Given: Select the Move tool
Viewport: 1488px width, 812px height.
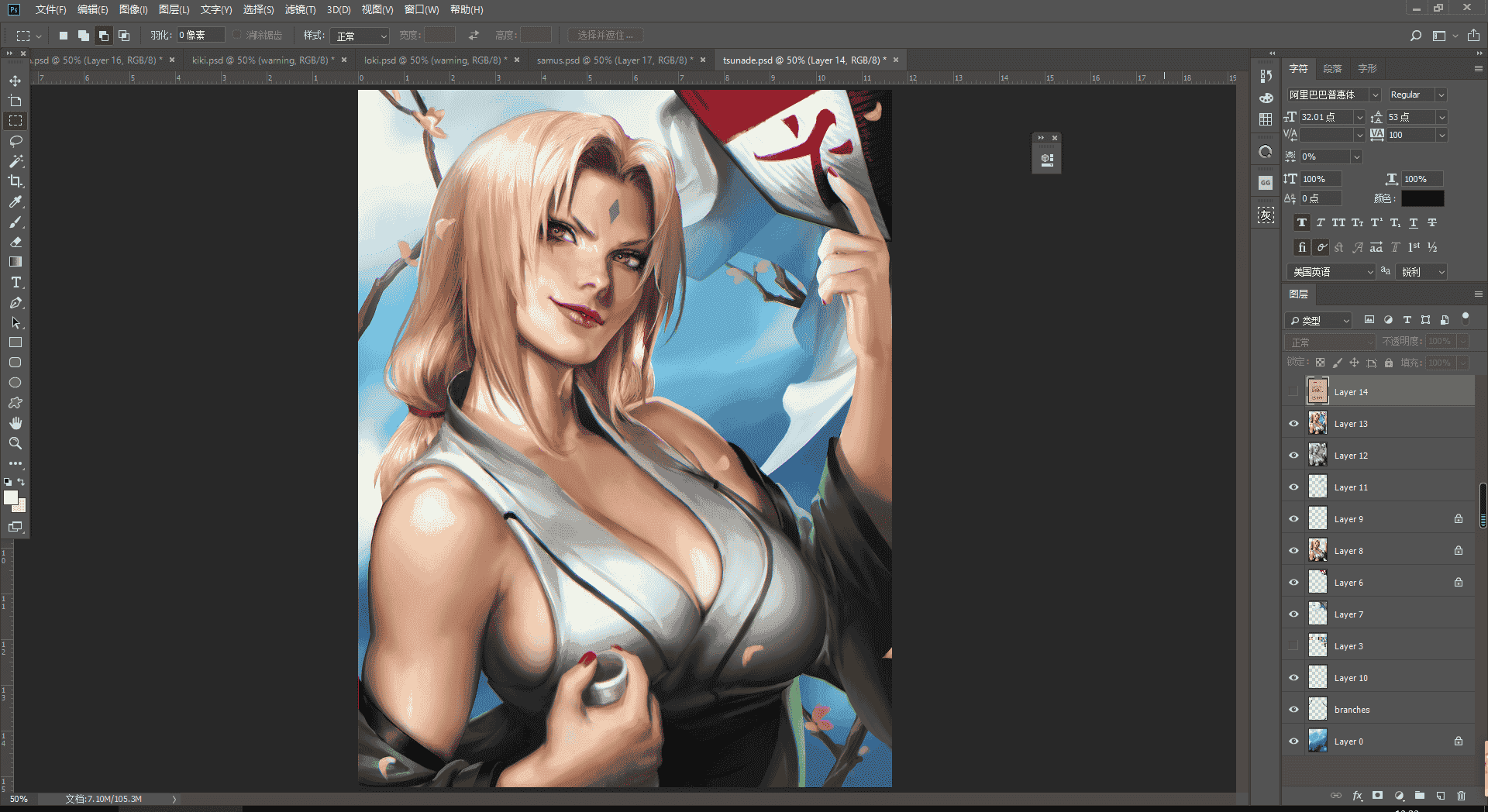Looking at the screenshot, I should click(15, 81).
